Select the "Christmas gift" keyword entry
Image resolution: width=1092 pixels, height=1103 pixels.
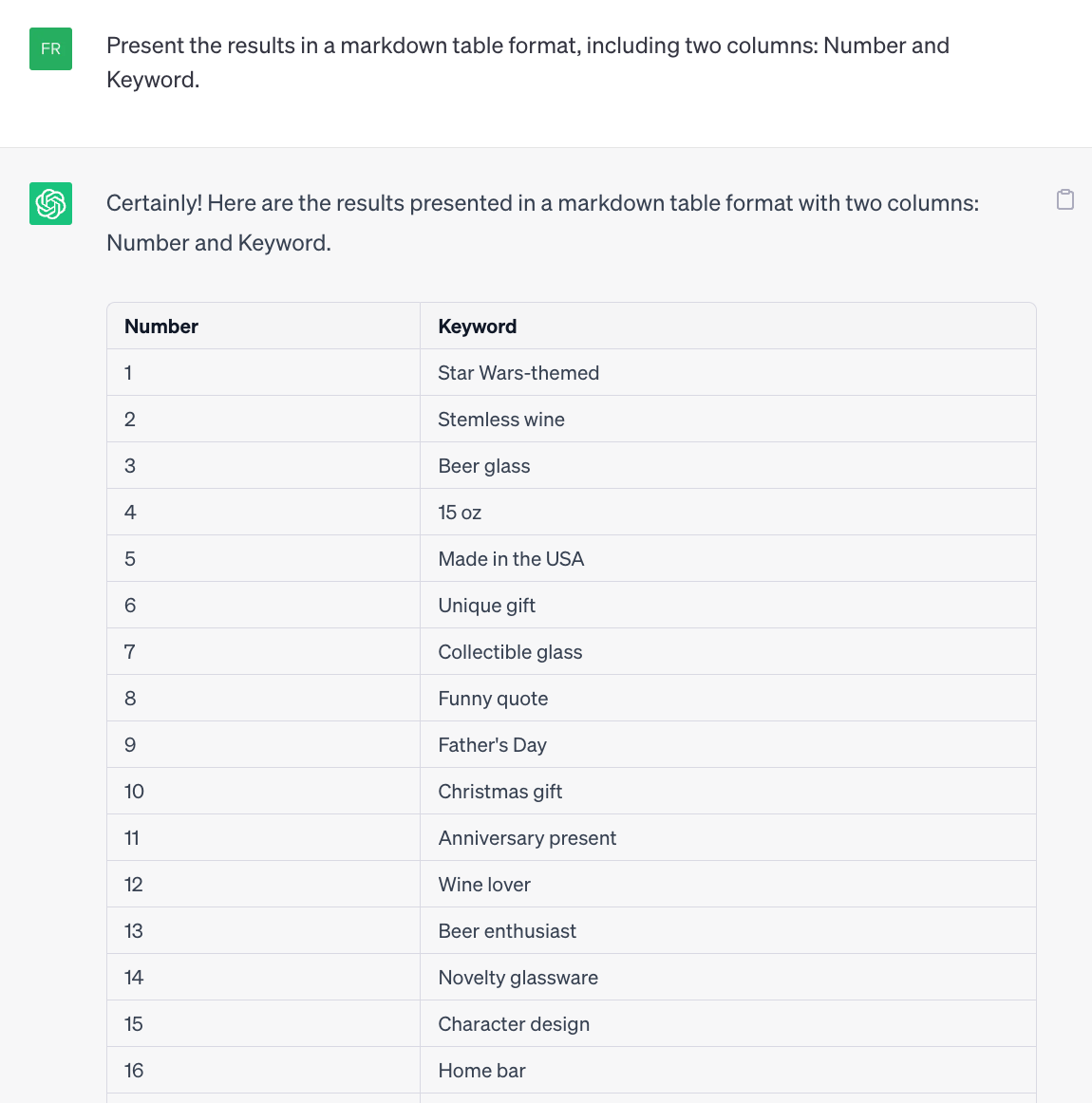500,792
